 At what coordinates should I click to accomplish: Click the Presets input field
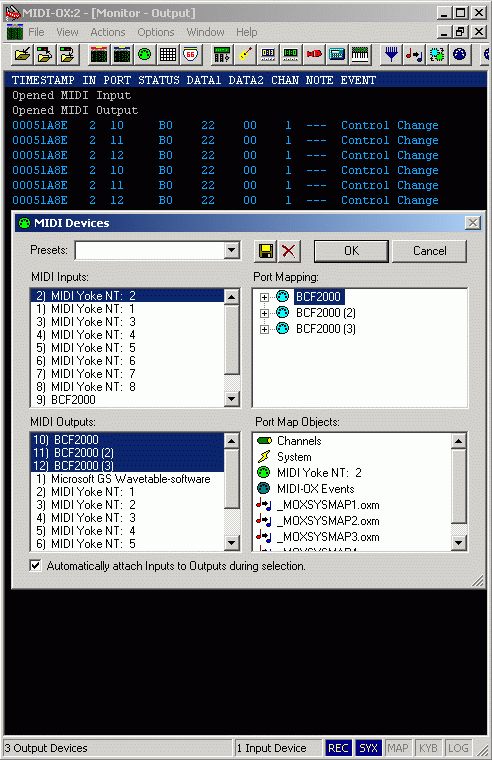[150, 251]
